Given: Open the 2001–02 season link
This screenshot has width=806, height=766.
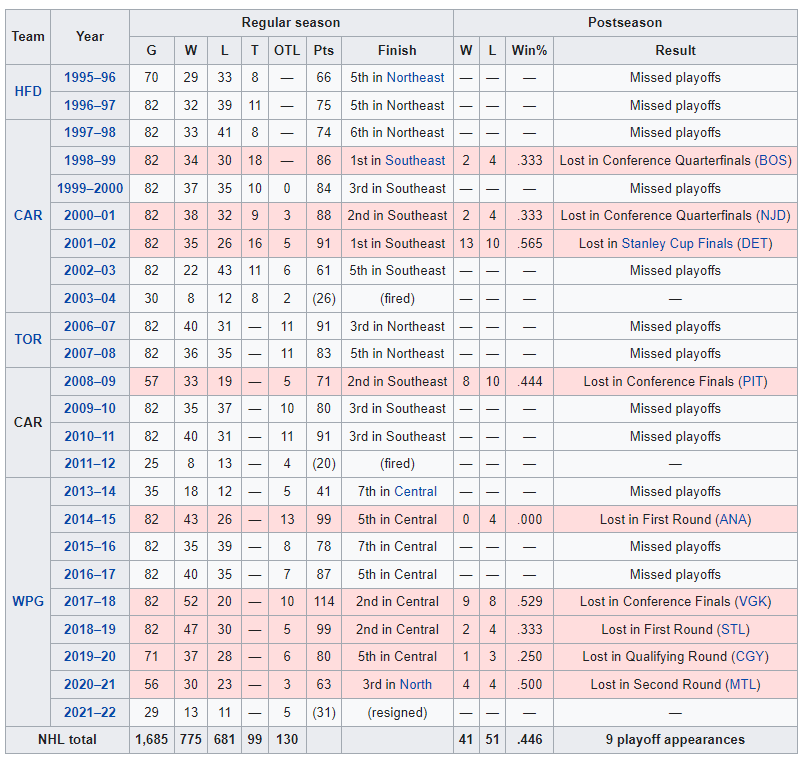Looking at the screenshot, I should coord(90,243).
